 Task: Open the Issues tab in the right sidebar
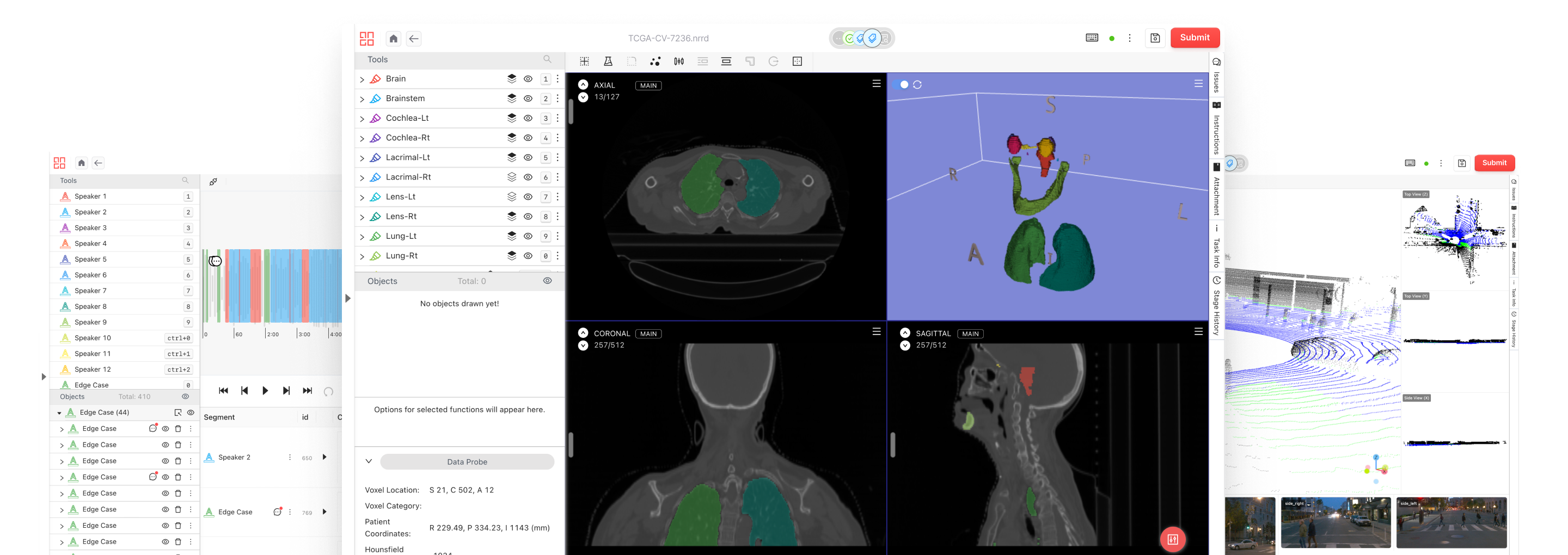(x=1216, y=76)
